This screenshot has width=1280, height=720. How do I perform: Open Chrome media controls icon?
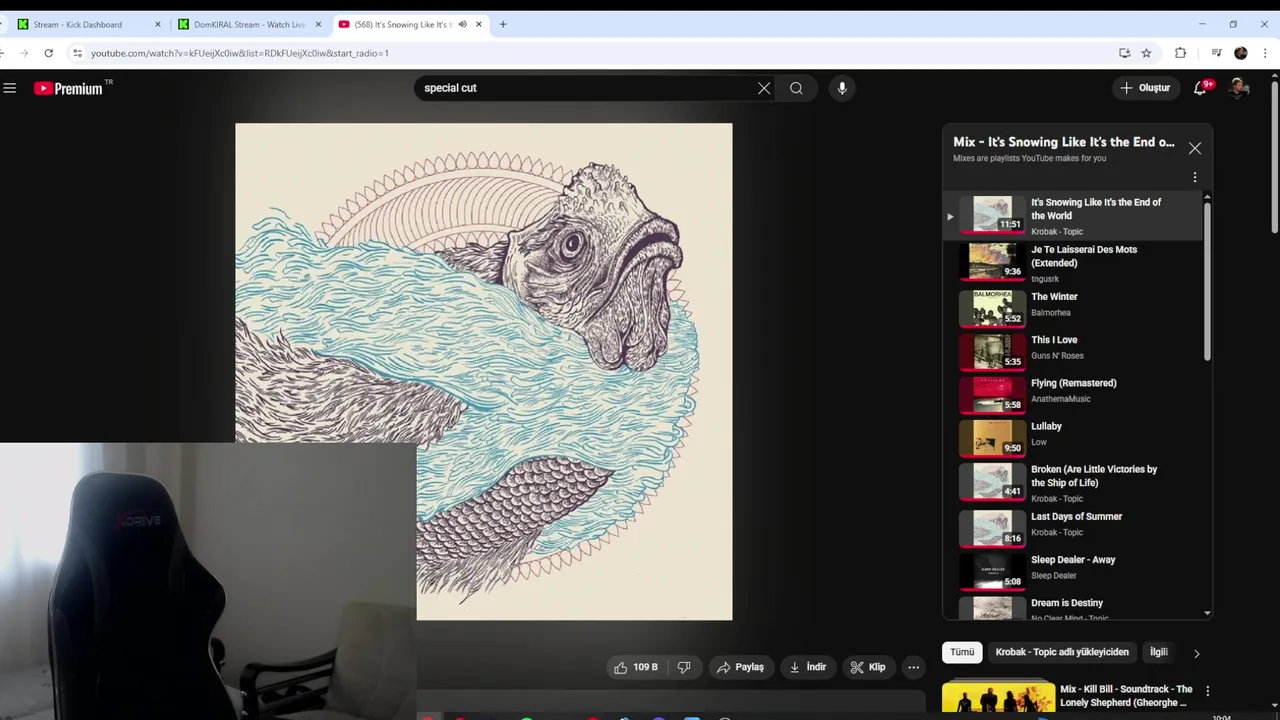pos(1216,53)
